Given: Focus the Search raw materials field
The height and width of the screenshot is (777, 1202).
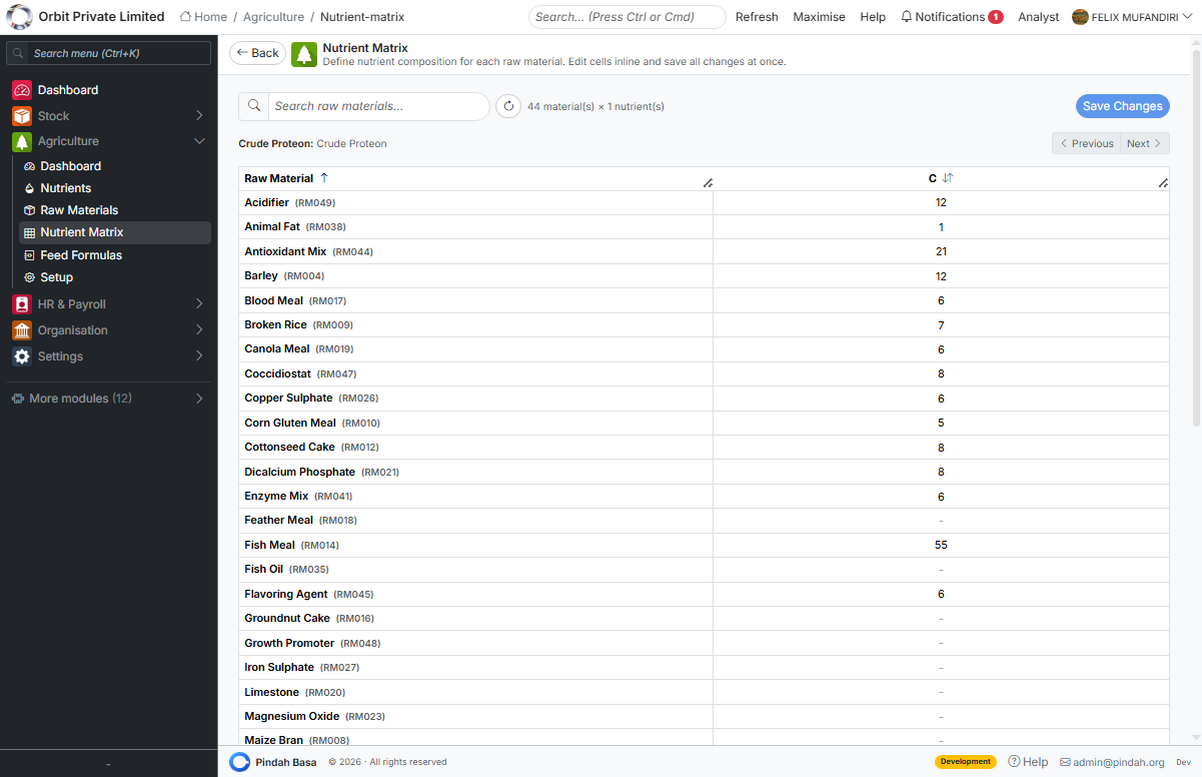Looking at the screenshot, I should click(378, 106).
